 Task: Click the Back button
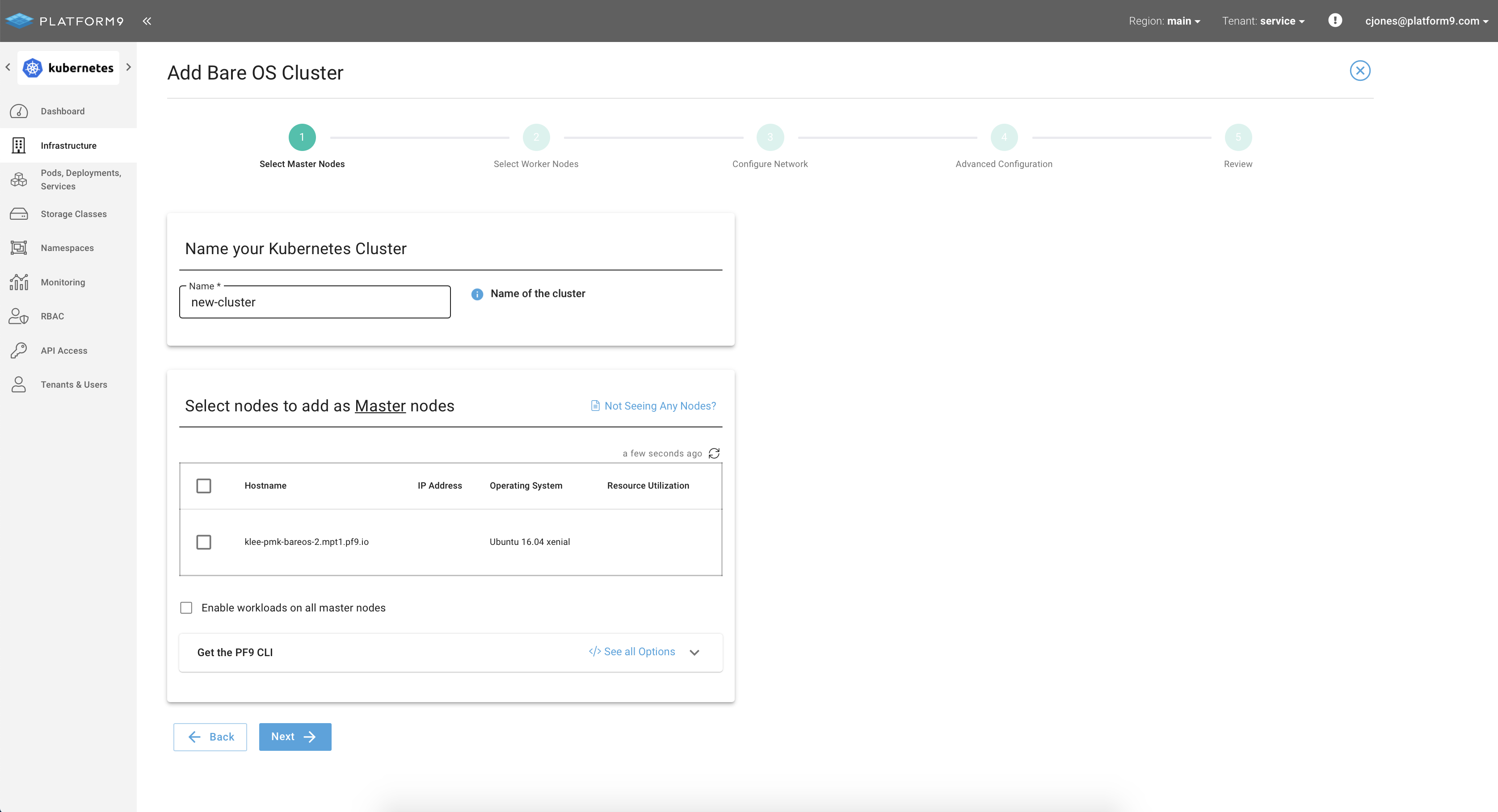210,737
